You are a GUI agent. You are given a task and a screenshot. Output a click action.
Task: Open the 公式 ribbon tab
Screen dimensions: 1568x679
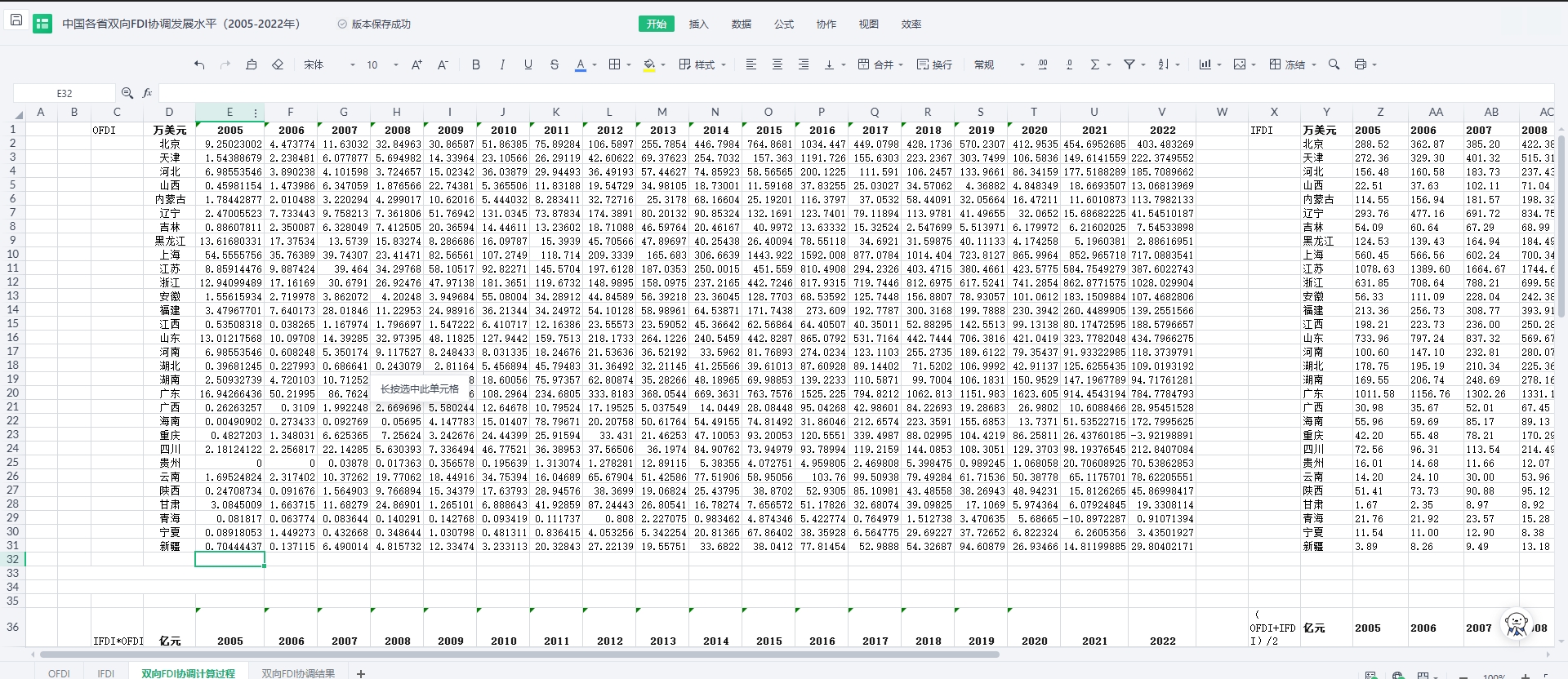pos(784,24)
